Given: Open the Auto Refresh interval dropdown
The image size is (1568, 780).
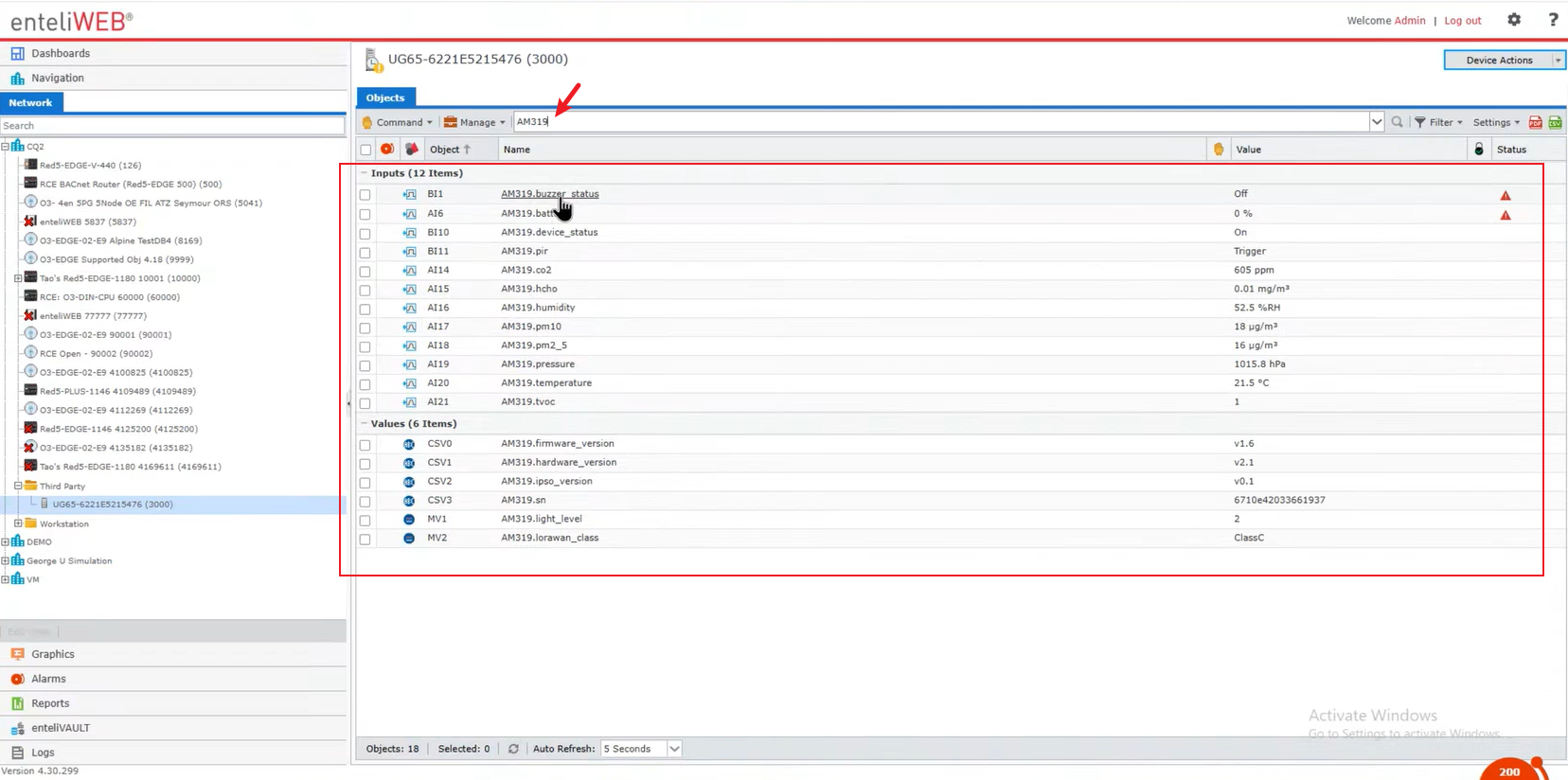Looking at the screenshot, I should click(674, 749).
